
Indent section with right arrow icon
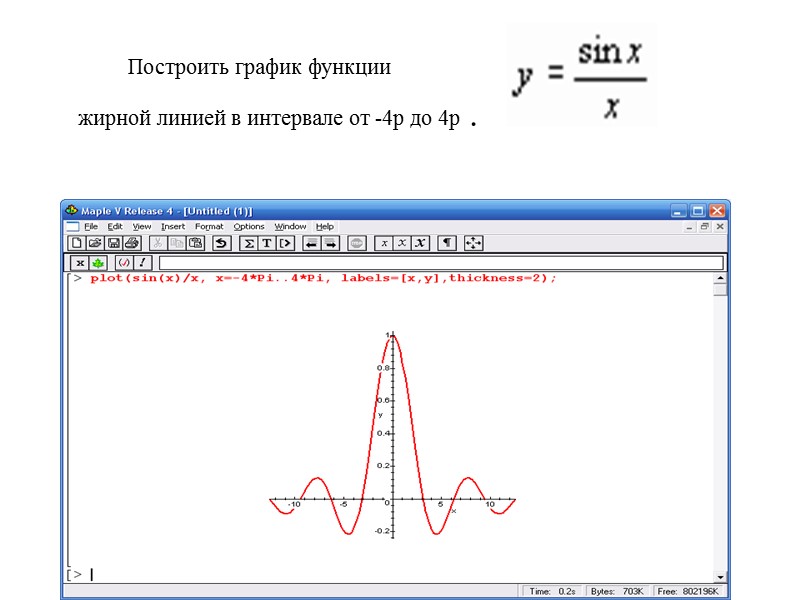[330, 243]
